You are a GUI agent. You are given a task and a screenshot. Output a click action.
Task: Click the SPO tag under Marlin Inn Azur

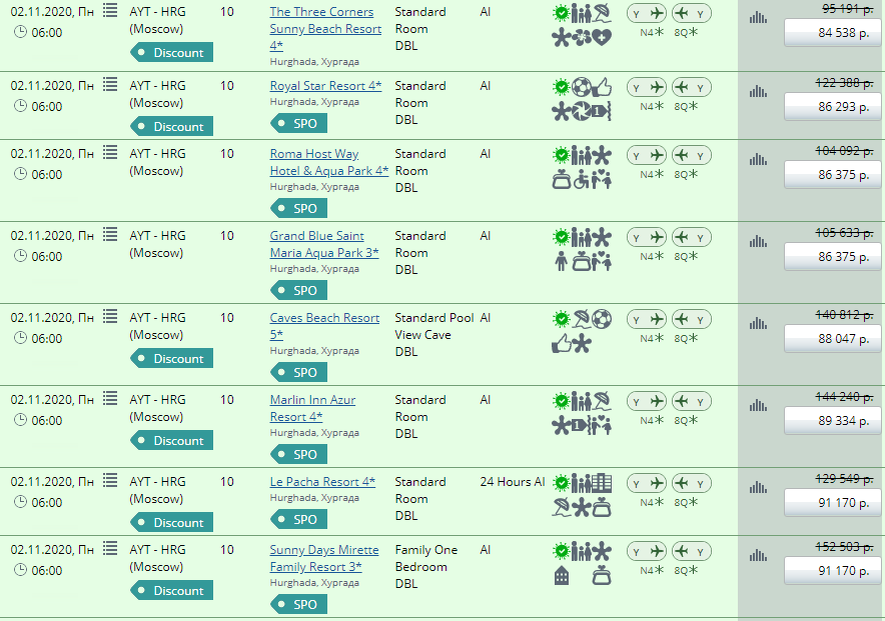coord(299,454)
